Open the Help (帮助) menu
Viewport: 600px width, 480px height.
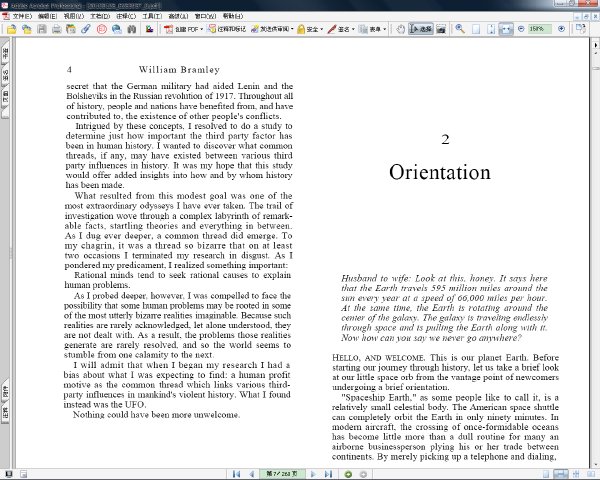click(x=233, y=16)
